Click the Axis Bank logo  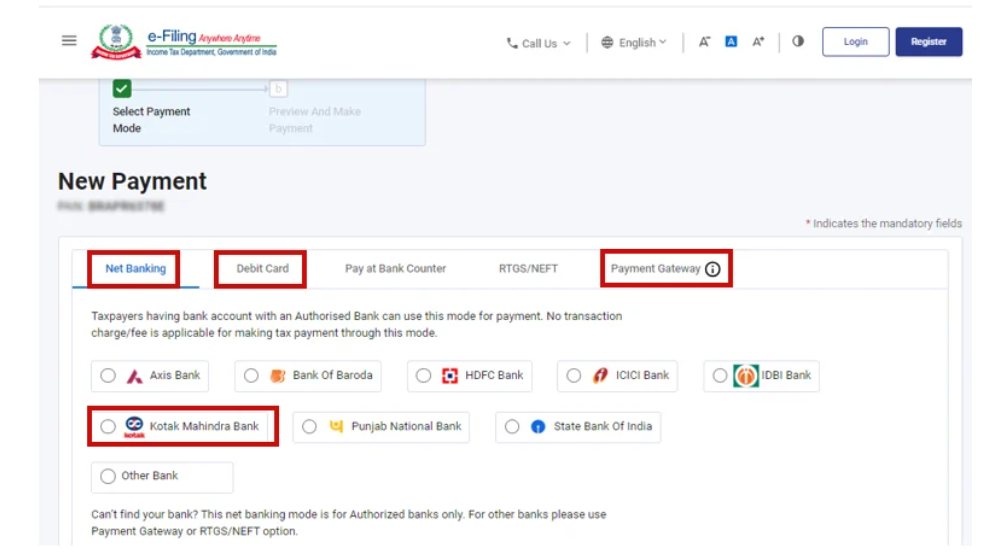click(134, 376)
